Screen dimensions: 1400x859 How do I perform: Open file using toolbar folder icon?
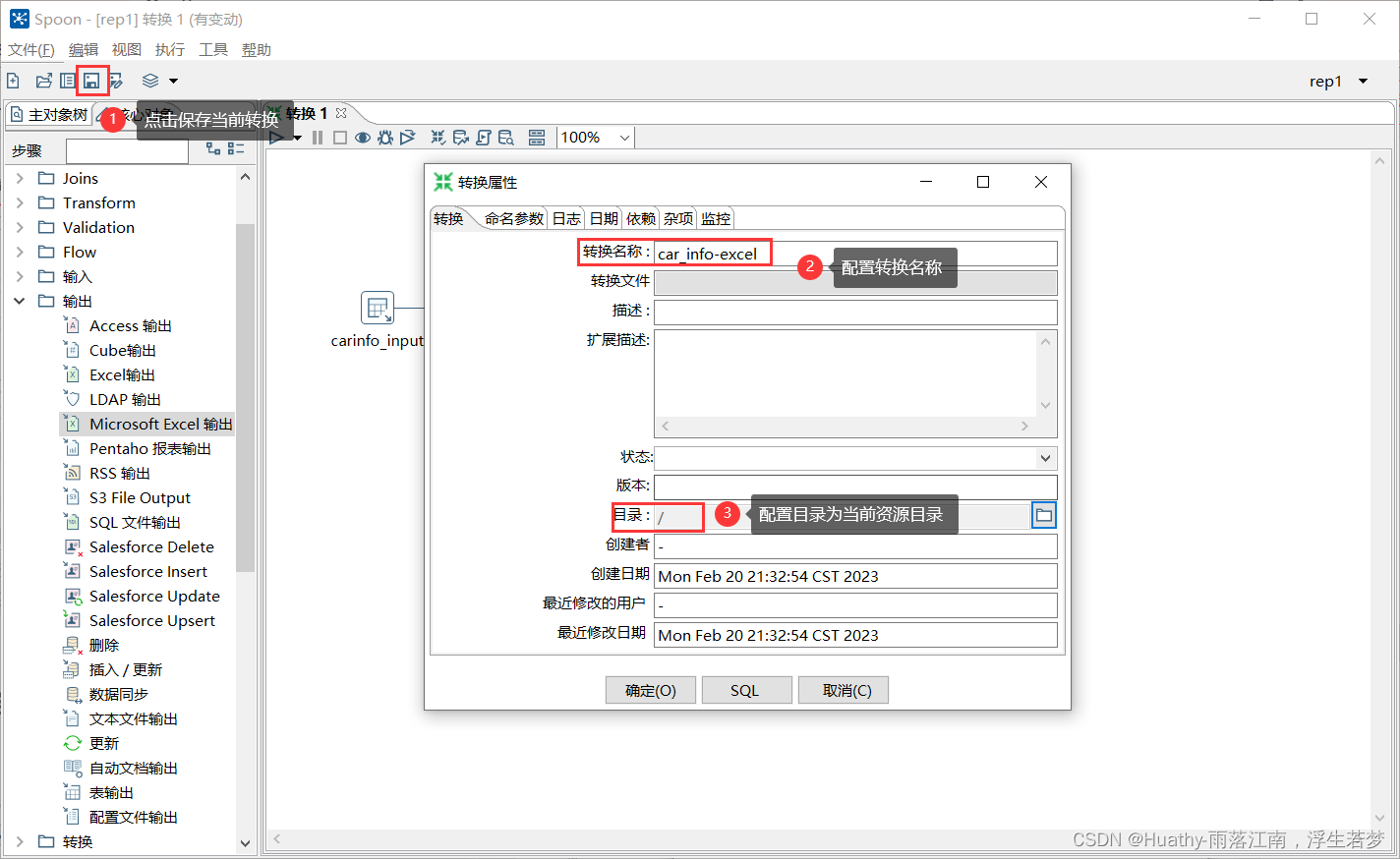[43, 81]
